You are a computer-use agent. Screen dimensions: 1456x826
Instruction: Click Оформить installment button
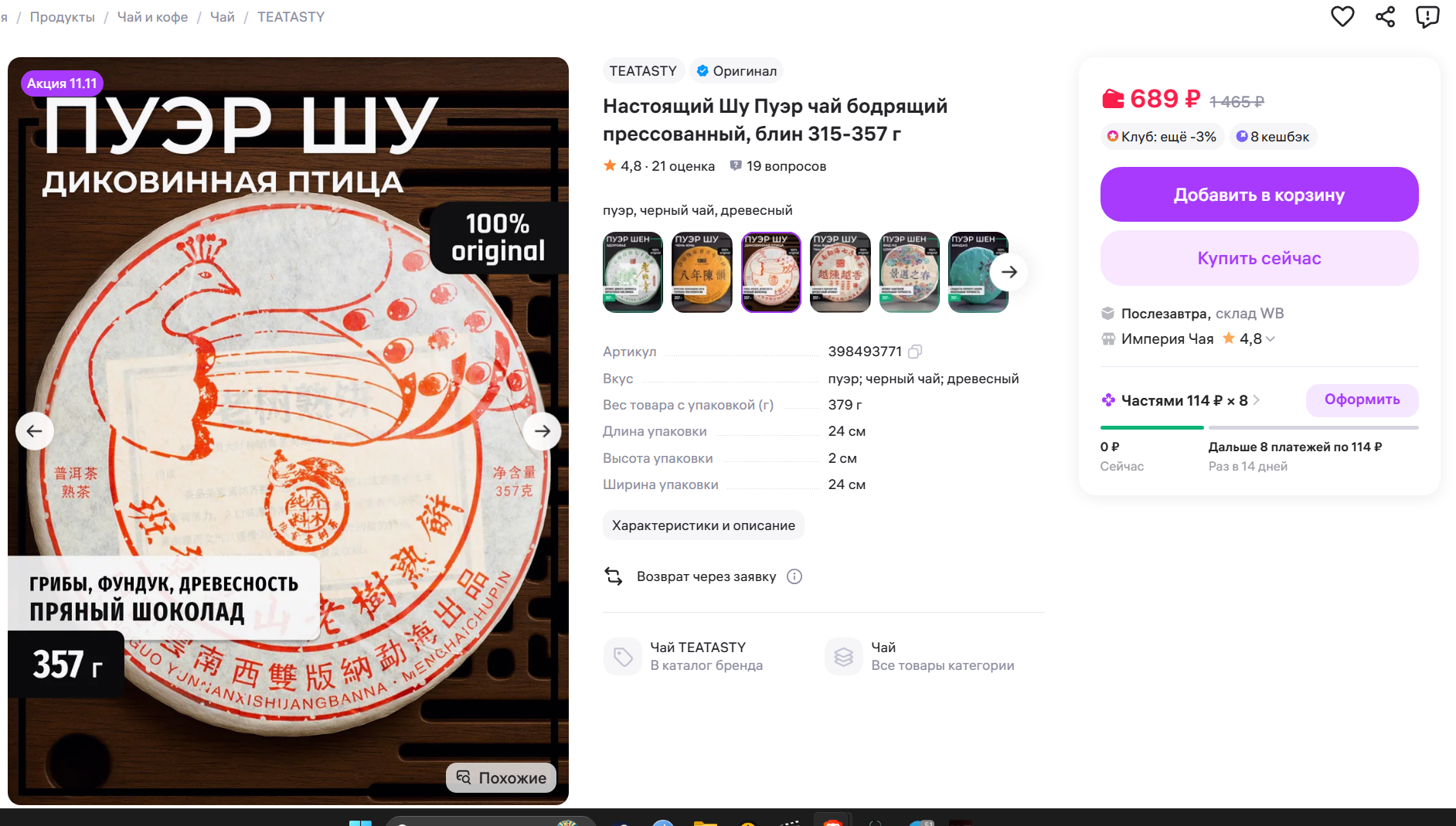click(x=1362, y=399)
